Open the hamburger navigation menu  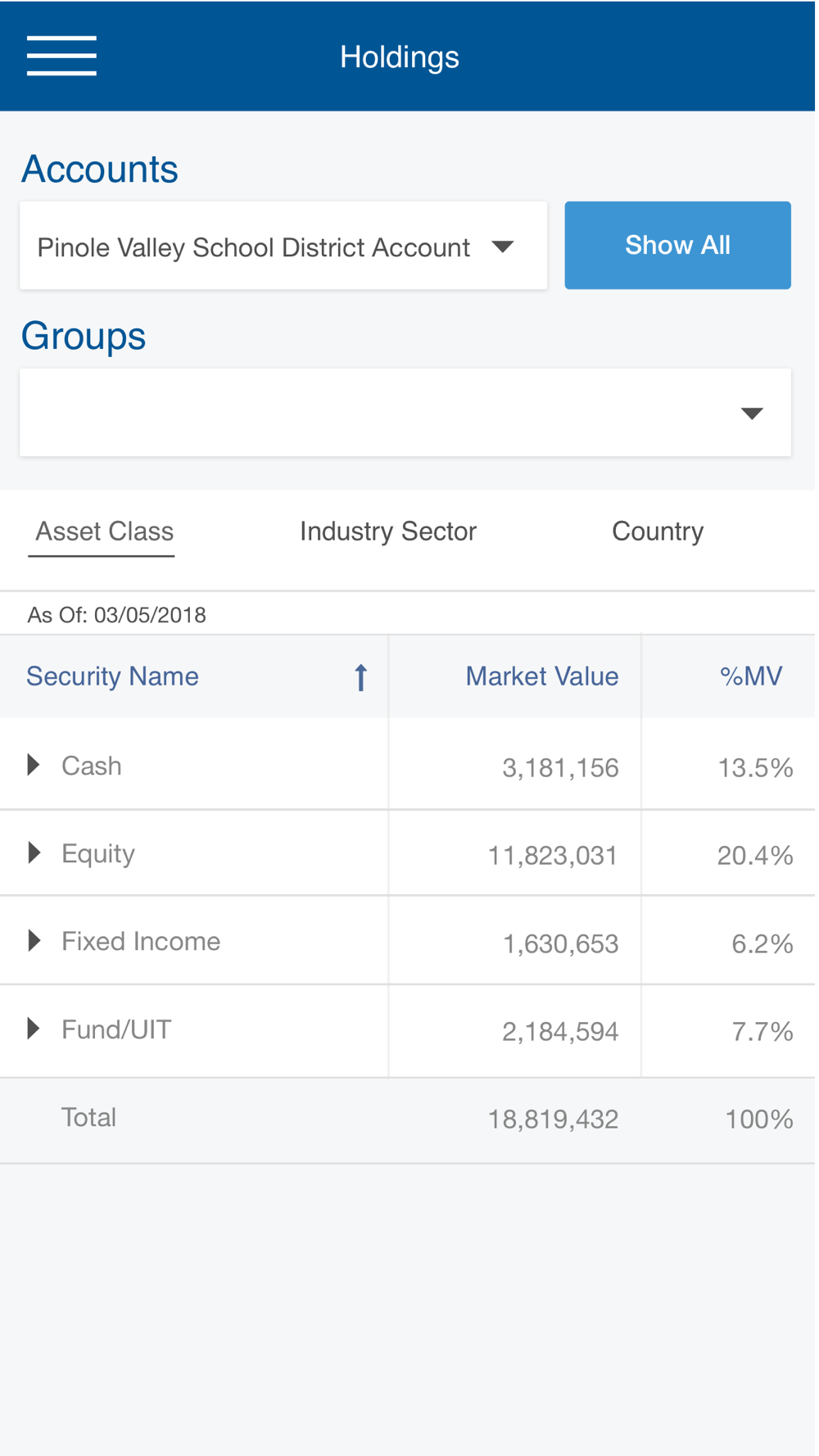(61, 56)
